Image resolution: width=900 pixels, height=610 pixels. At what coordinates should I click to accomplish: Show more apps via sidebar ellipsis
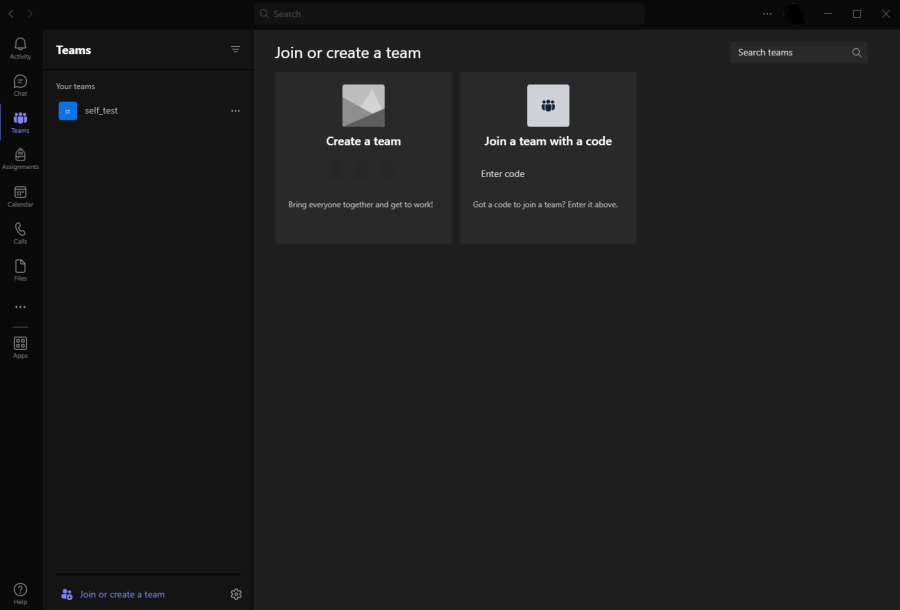[20, 307]
